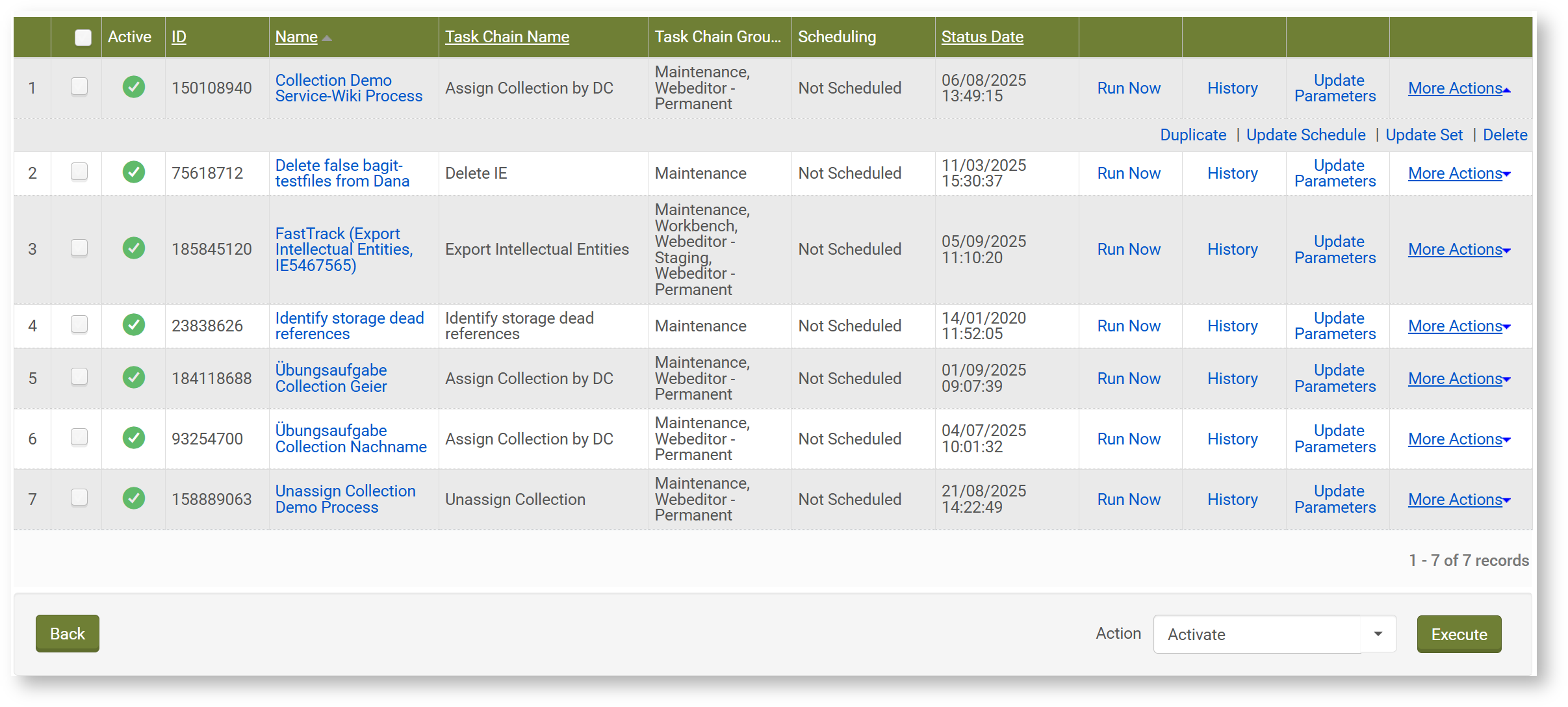Click the green checkmark in the FastTrack row
This screenshot has height=707, width=1568.
(x=134, y=248)
